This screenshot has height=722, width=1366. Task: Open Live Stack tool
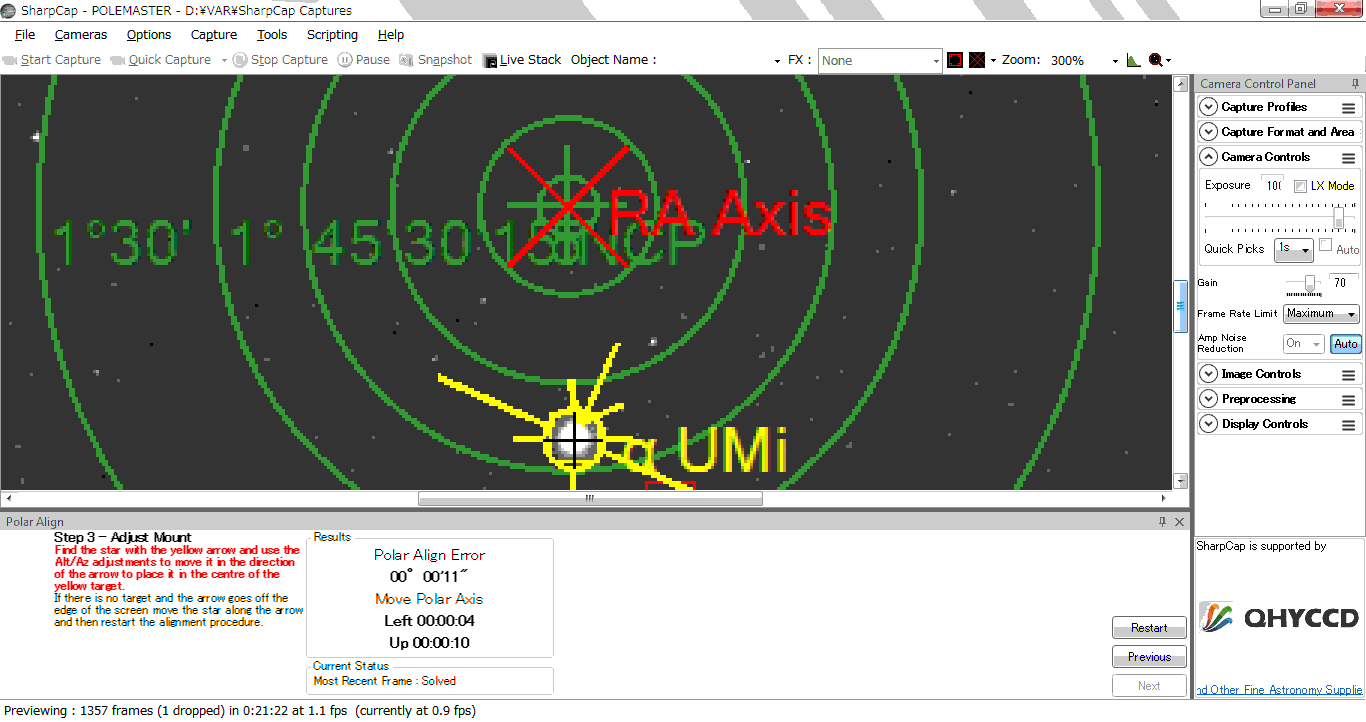(521, 60)
